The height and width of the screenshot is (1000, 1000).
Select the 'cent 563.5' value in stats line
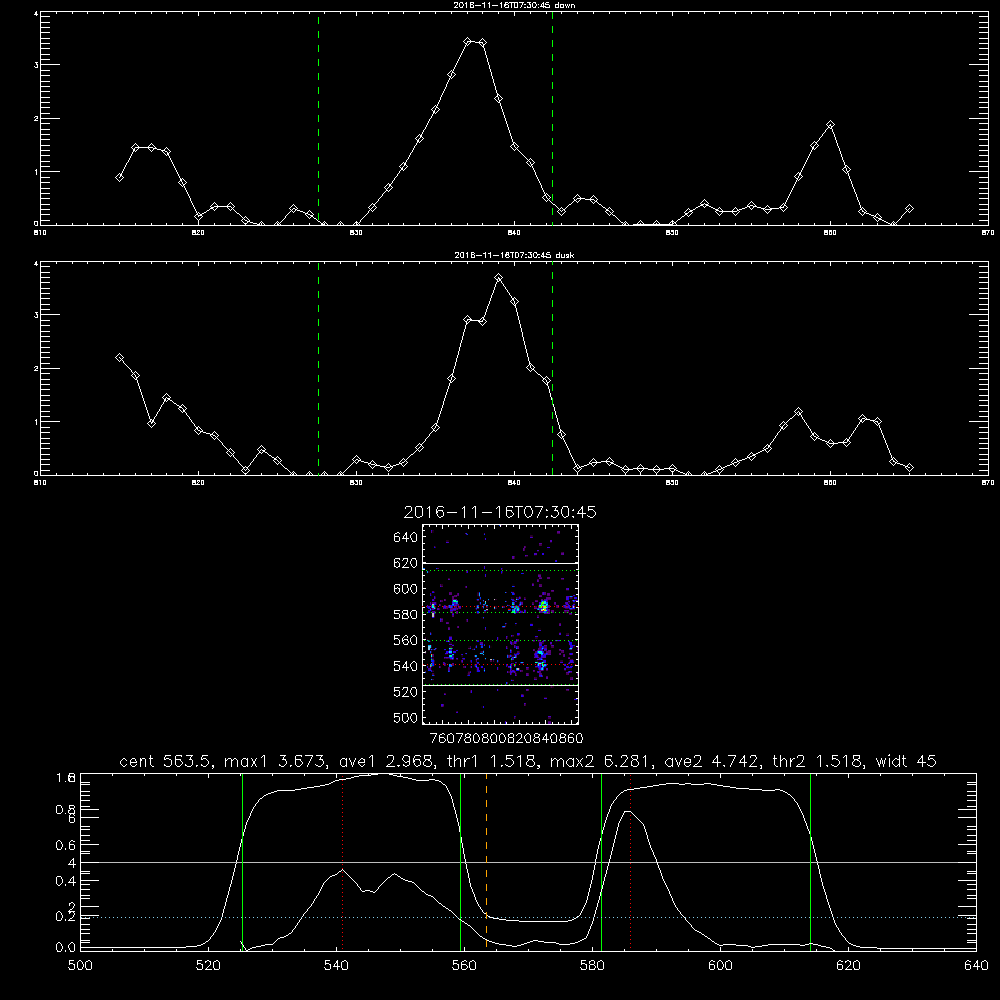[165, 761]
